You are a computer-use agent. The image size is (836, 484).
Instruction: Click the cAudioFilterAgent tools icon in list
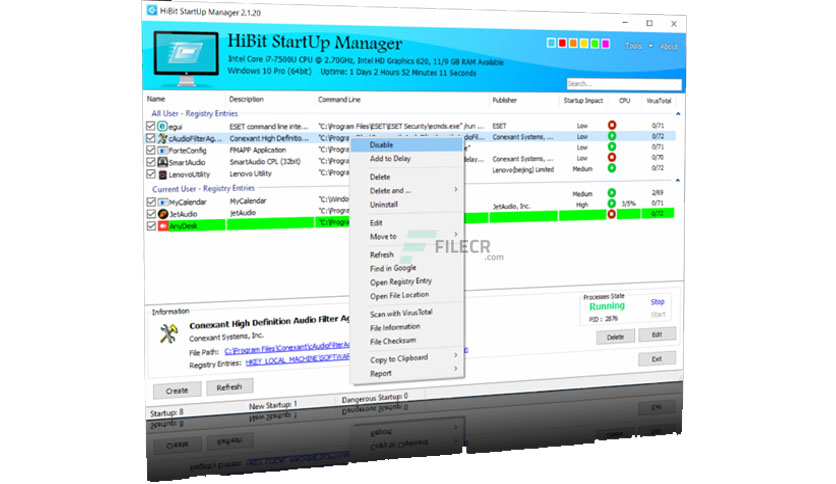point(163,138)
